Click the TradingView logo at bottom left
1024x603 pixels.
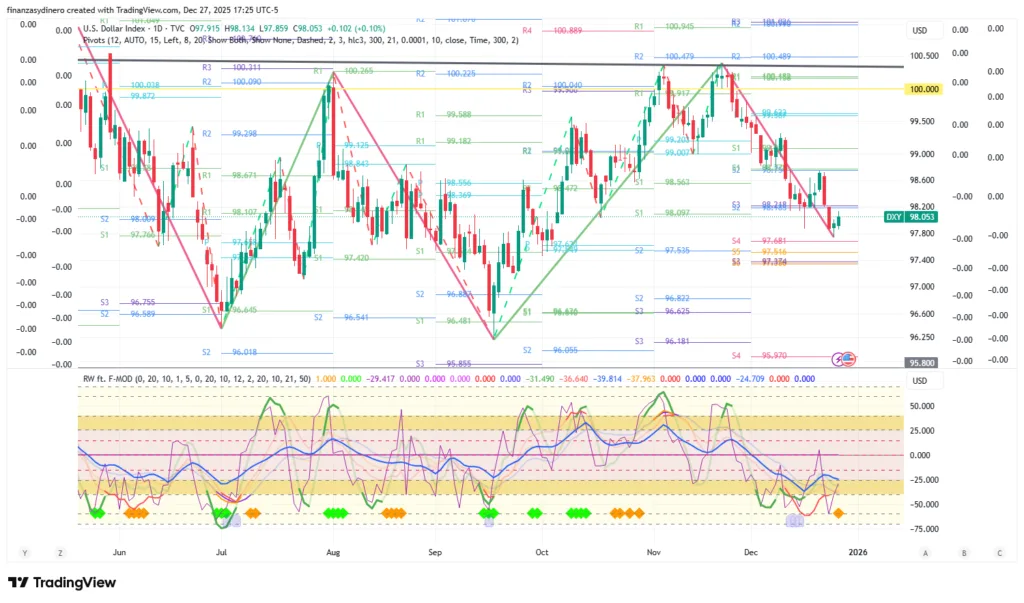point(62,583)
